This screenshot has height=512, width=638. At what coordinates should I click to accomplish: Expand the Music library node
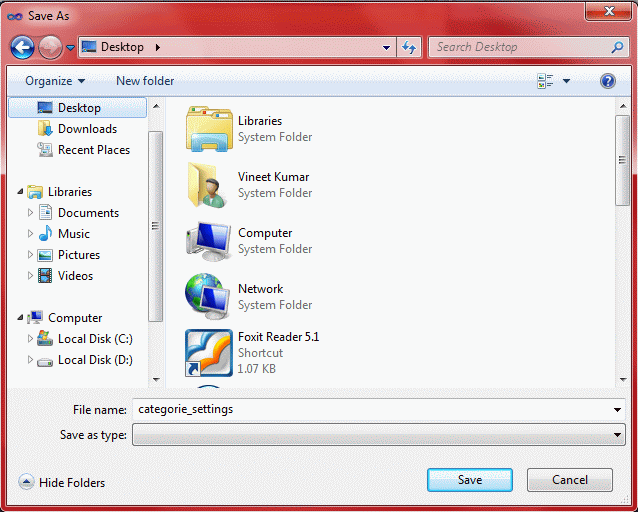pos(30,234)
